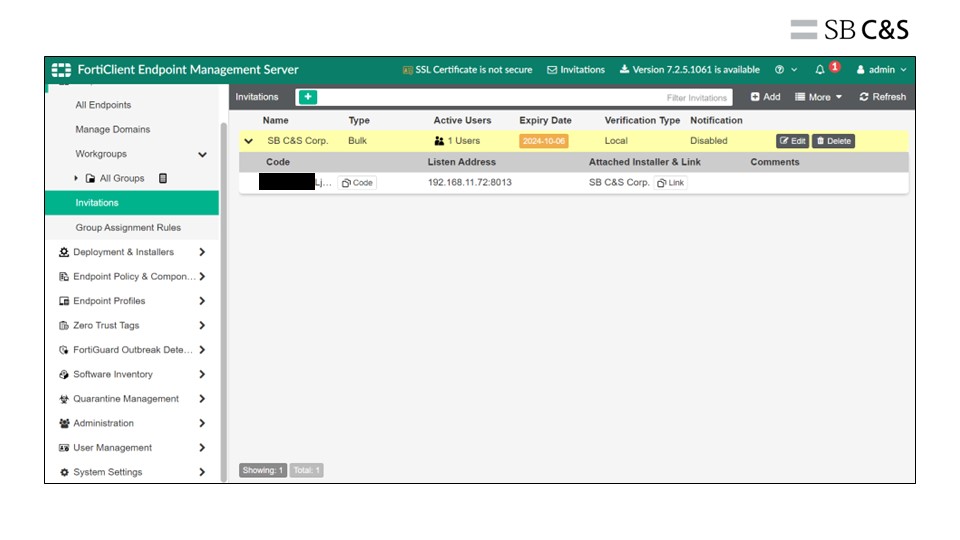This screenshot has width=960, height=540.
Task: Open Group Assignment Rules
Action: pos(128,227)
